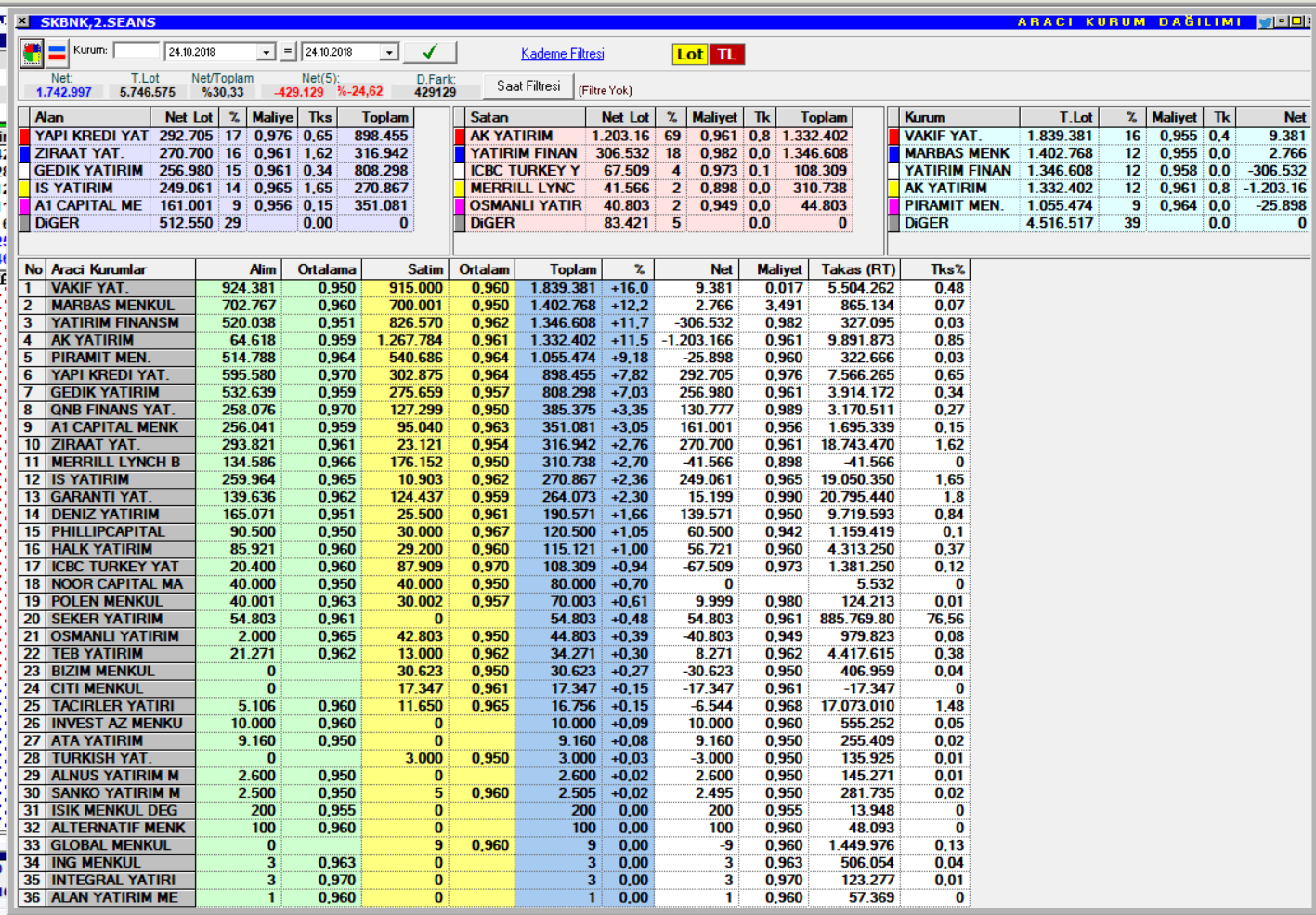The height and width of the screenshot is (915, 1316).
Task: Share via the Twitter bird icon
Action: tap(1265, 21)
